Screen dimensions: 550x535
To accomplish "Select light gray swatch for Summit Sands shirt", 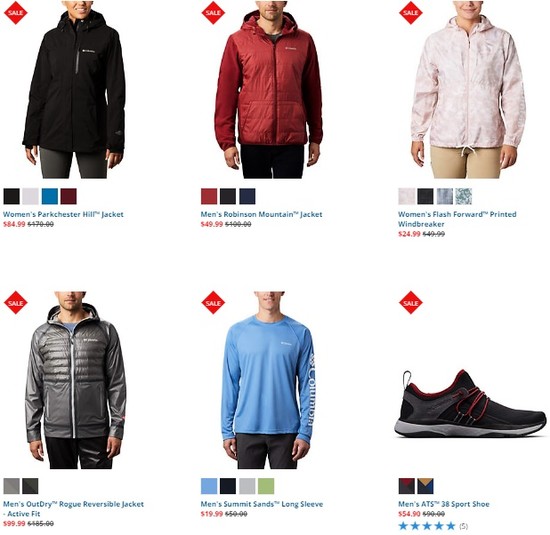I will (247, 486).
